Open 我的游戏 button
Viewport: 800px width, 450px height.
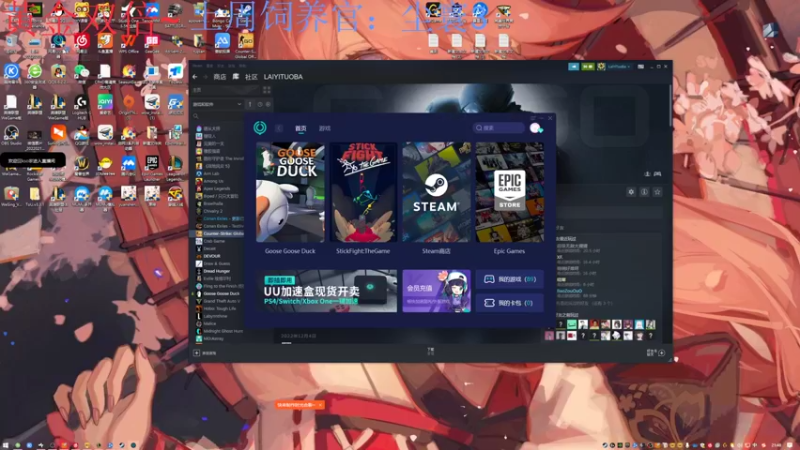(x=509, y=279)
